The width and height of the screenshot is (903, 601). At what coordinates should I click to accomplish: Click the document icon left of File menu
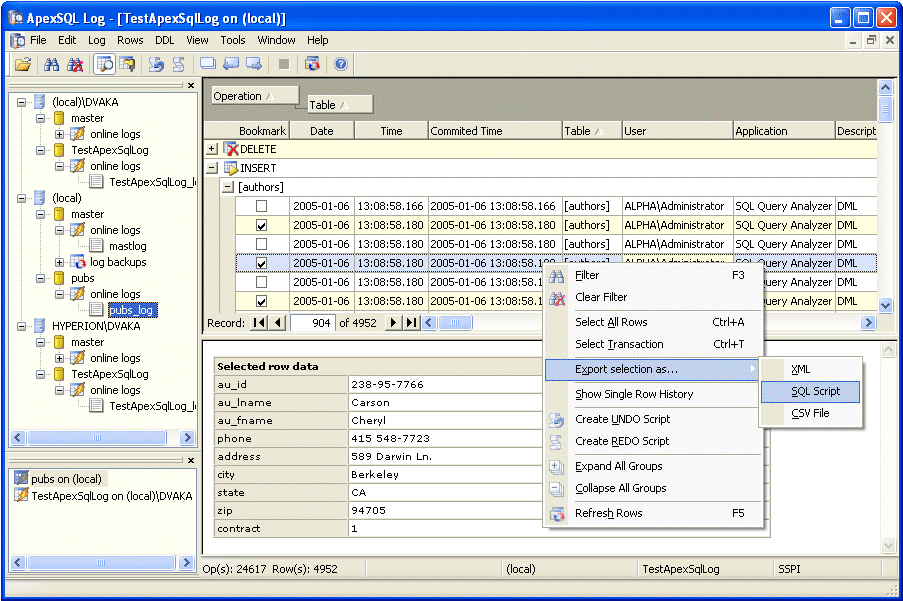[x=18, y=40]
